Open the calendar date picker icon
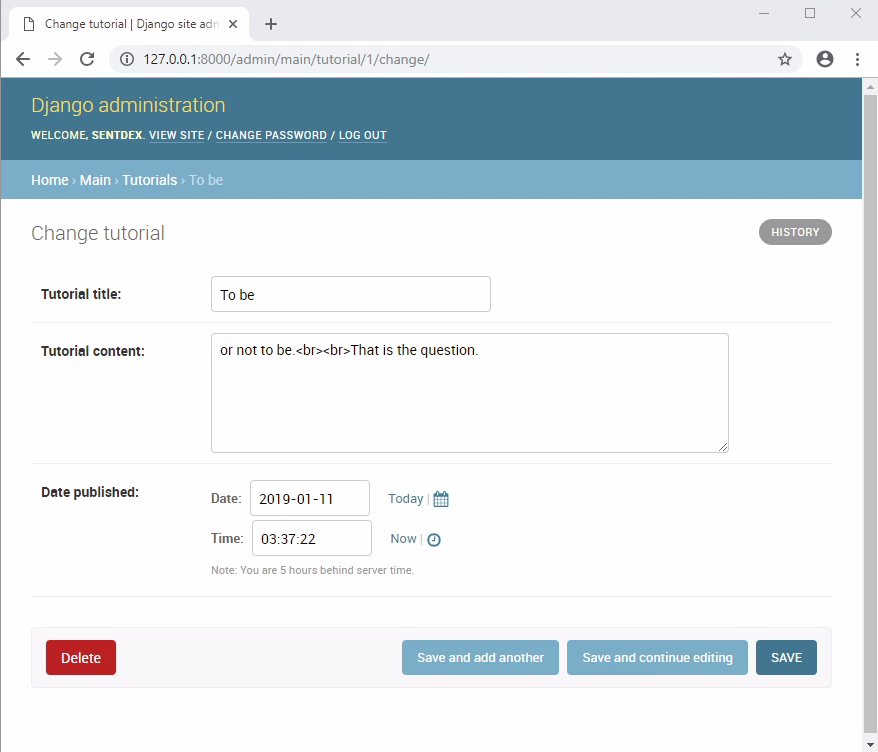Viewport: 878px width, 752px height. tap(441, 499)
